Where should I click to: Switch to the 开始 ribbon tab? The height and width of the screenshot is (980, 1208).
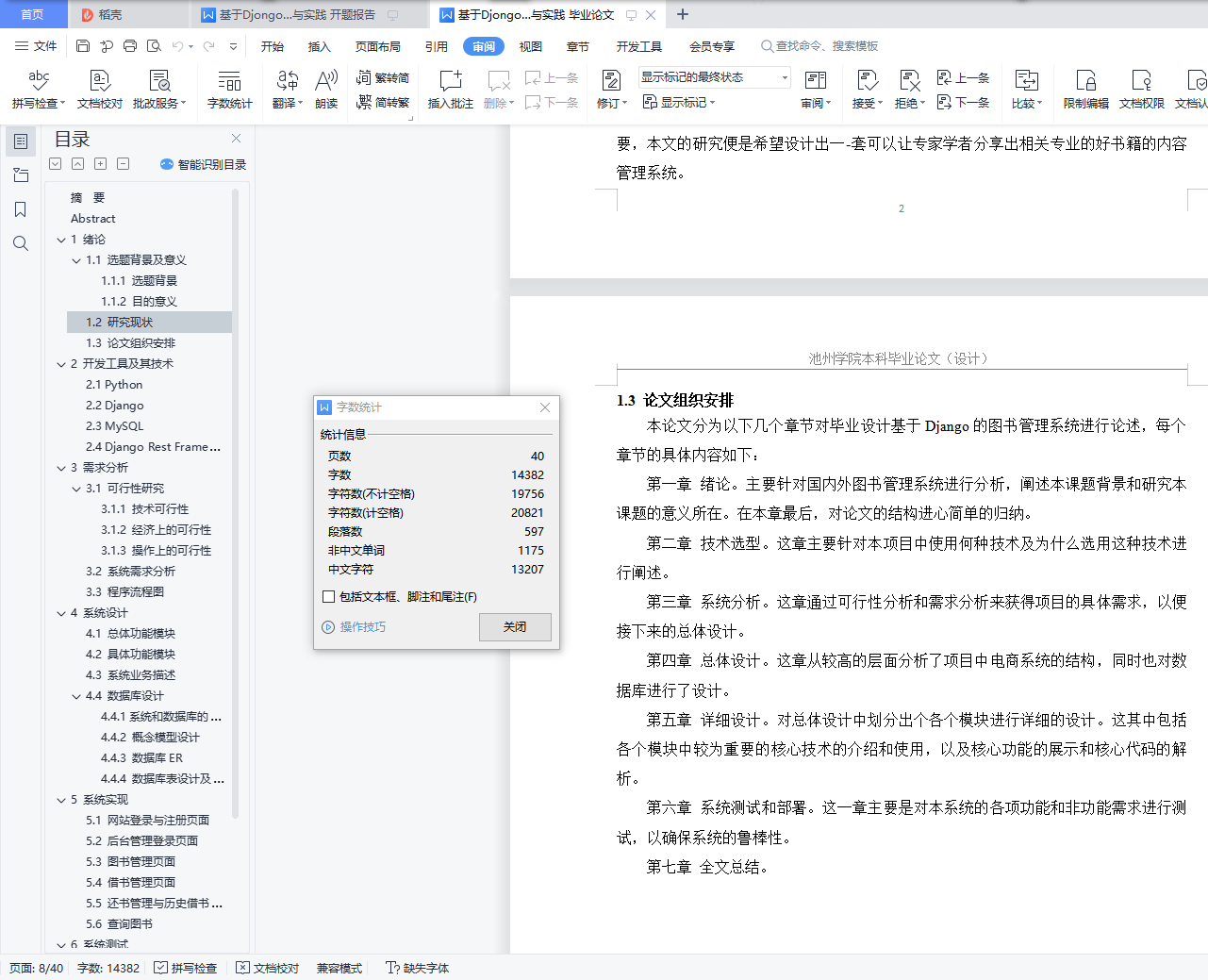[x=273, y=46]
